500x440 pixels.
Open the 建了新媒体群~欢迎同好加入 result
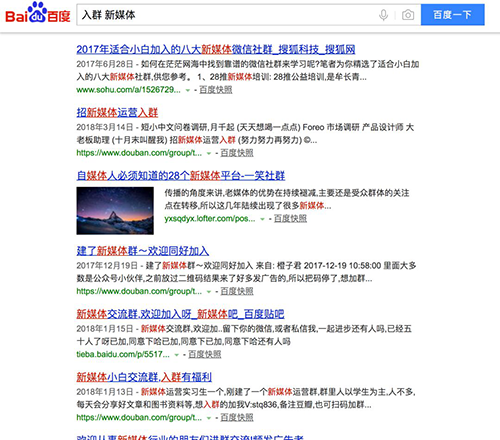pos(143,251)
